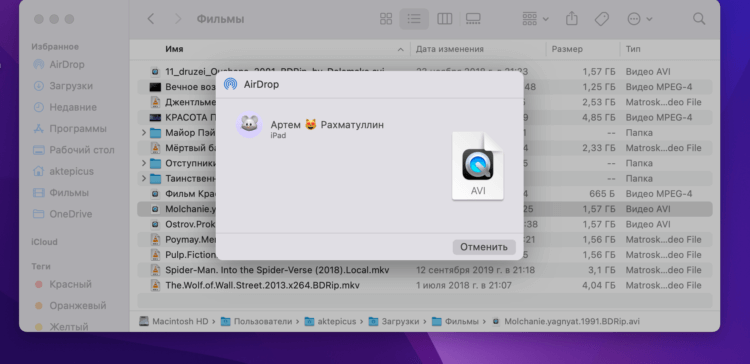Screen dimensions: 750x364
Task: Open Фильмы in the sidebar
Action: [60, 193]
